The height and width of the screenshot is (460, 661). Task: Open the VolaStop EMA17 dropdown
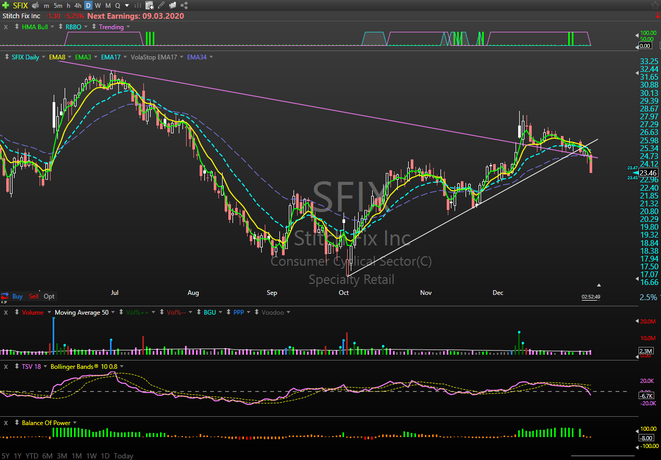click(182, 57)
